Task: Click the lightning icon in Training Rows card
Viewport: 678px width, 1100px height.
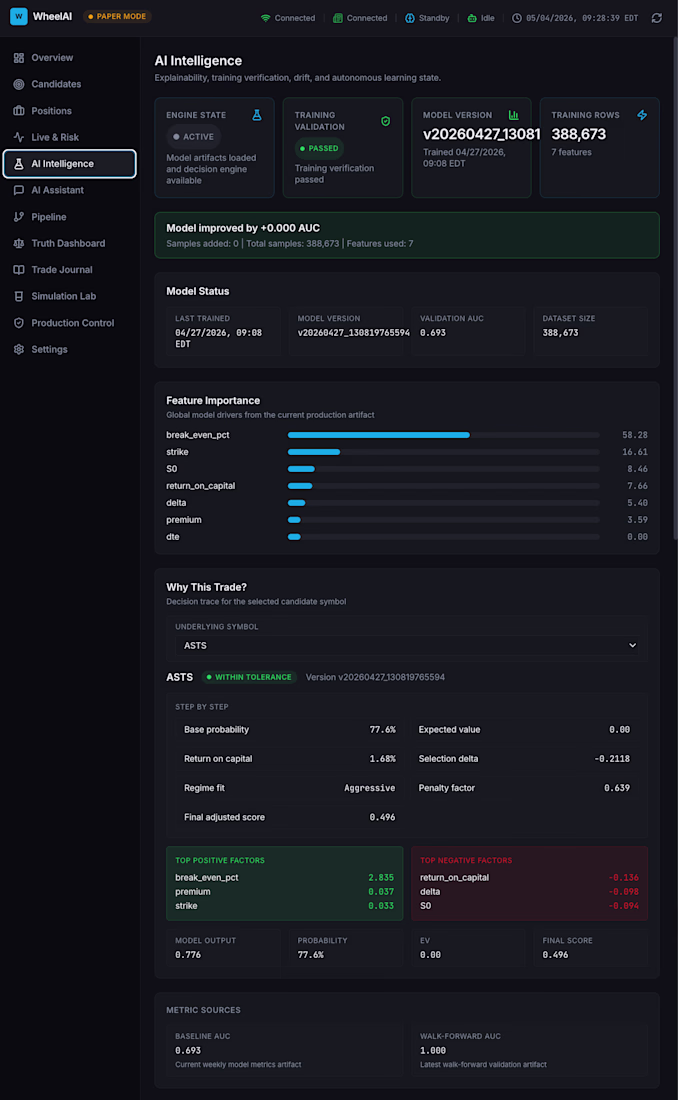Action: [x=642, y=115]
